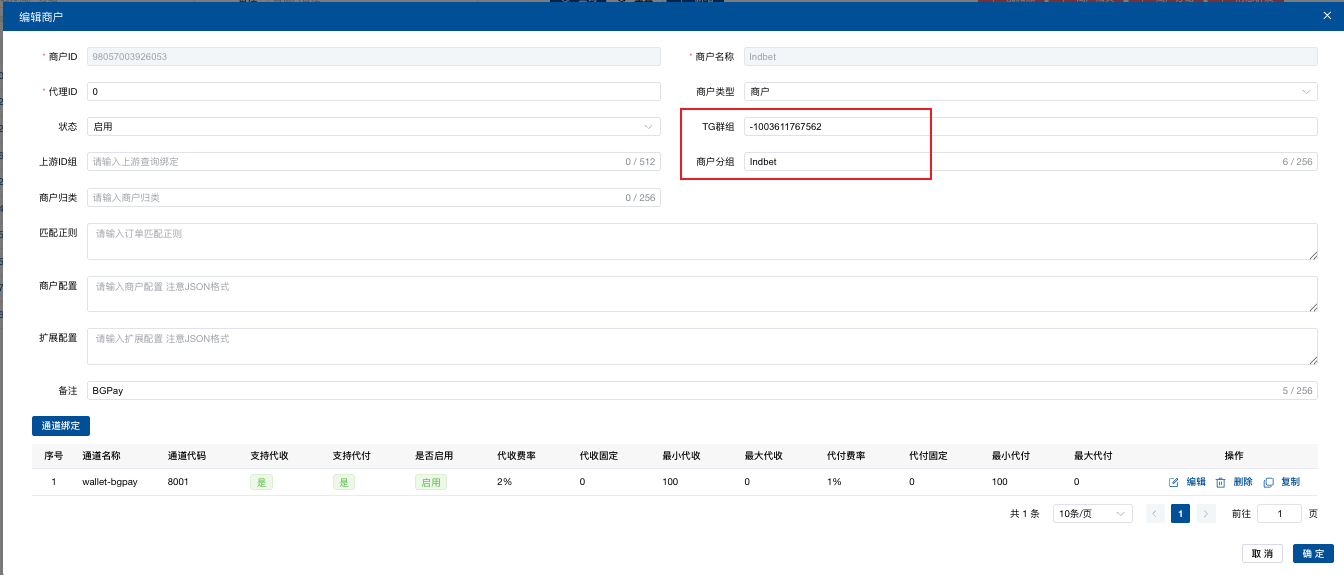Screen dimensions: 1344x575
Task: Go to next page with right arrow
Action: [x=1206, y=514]
